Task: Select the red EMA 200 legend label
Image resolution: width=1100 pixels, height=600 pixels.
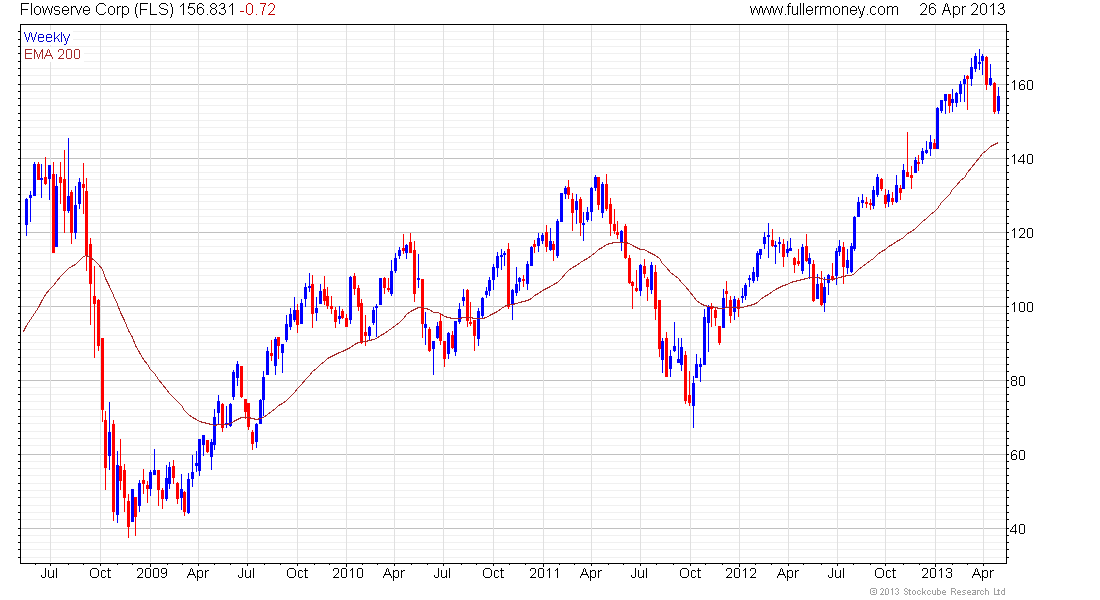Action: [x=52, y=54]
